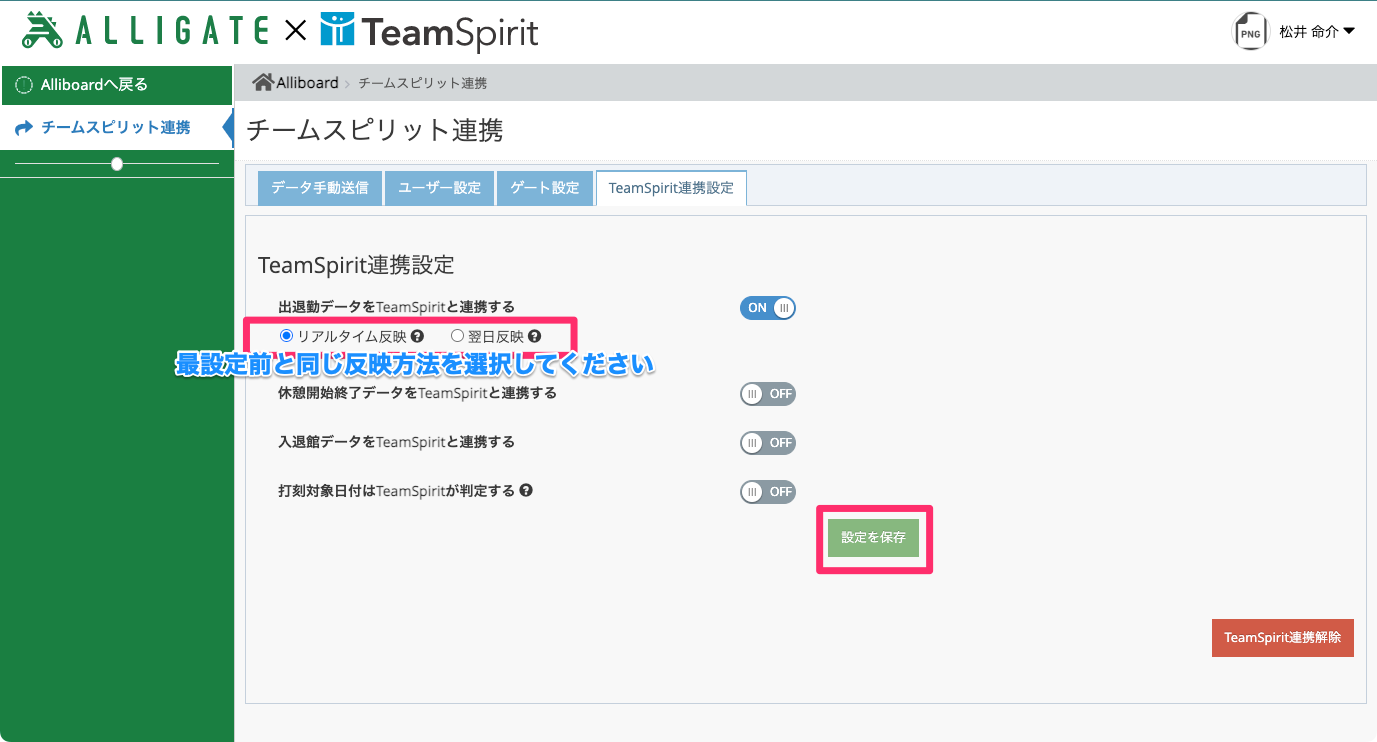This screenshot has width=1377, height=742.
Task: Select the TeamSpirit連携設定 tab
Action: click(x=671, y=188)
